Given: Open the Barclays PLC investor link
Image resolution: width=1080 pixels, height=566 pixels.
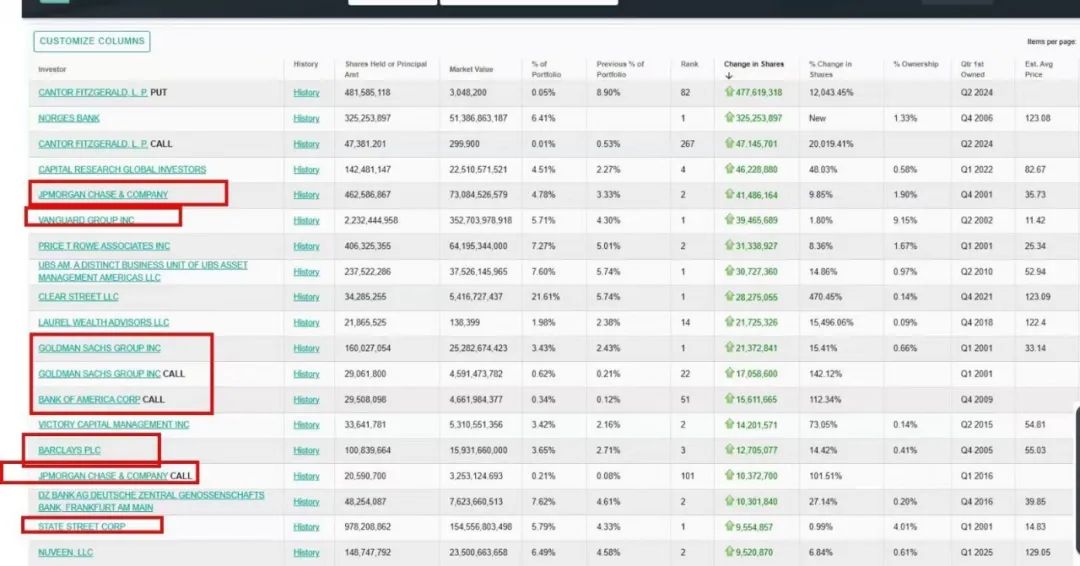Looking at the screenshot, I should click(69, 450).
